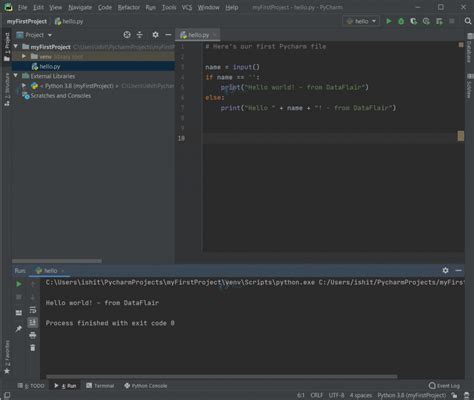The height and width of the screenshot is (400, 474).
Task: Click the myFirstProject breadcrumb
Action: pyautogui.click(x=27, y=21)
